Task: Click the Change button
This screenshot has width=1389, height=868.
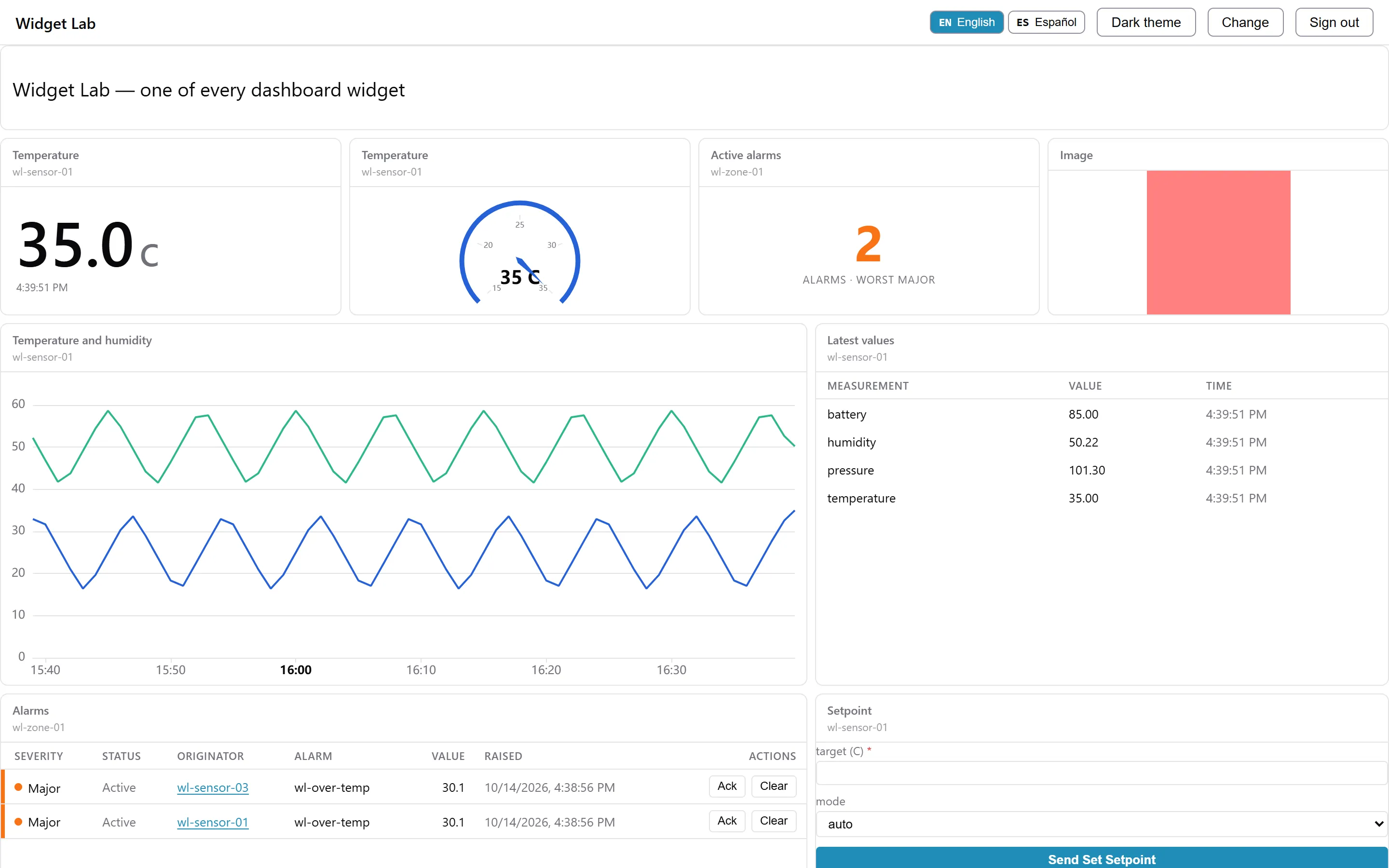Action: 1245,22
